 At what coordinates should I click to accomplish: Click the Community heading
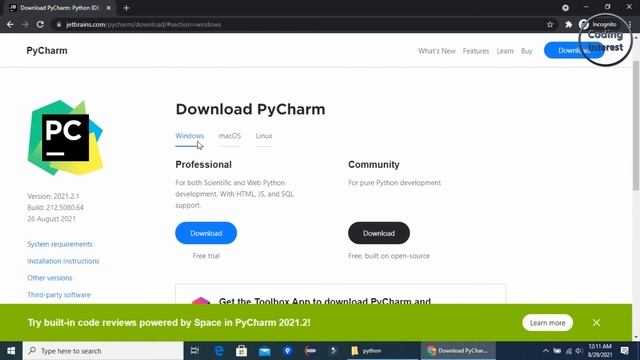click(374, 164)
